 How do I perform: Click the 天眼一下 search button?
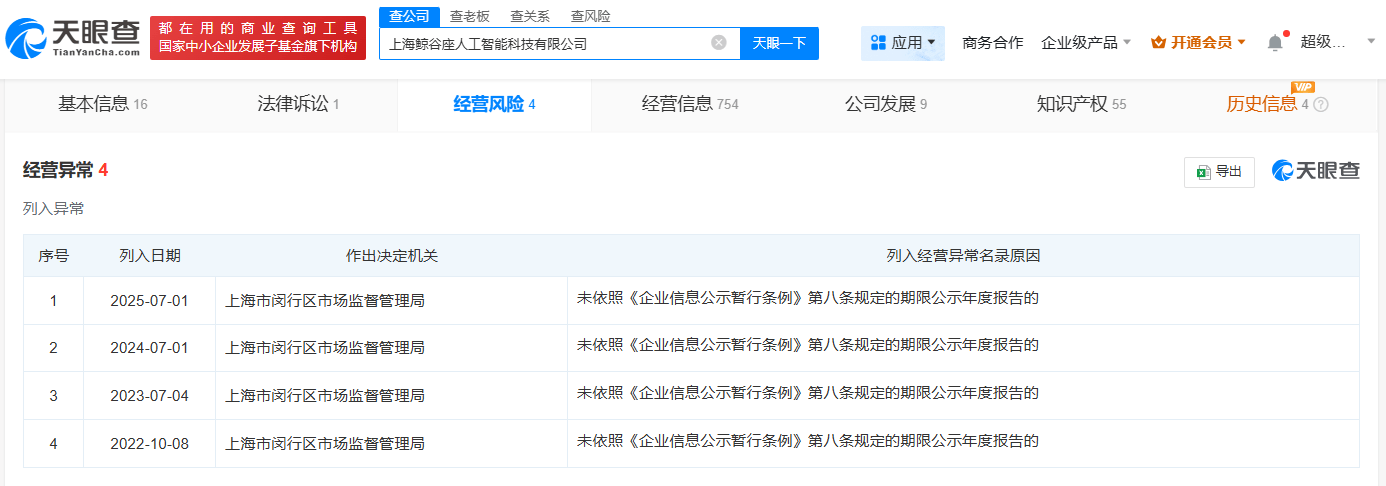tap(779, 43)
